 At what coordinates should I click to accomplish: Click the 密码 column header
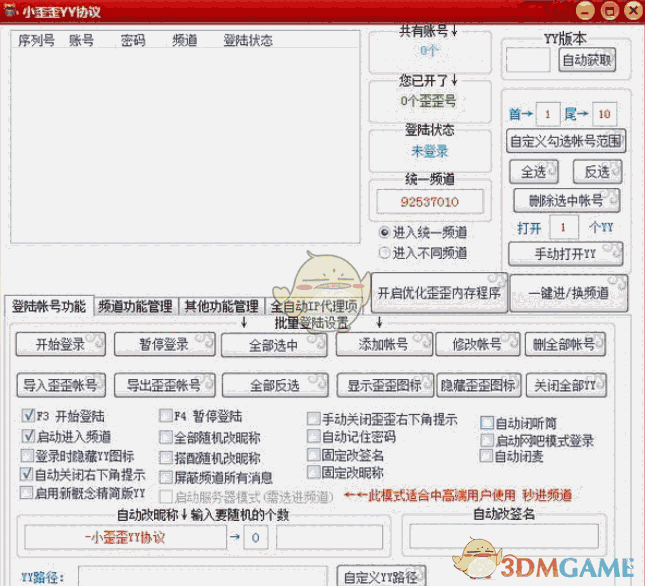tap(133, 40)
